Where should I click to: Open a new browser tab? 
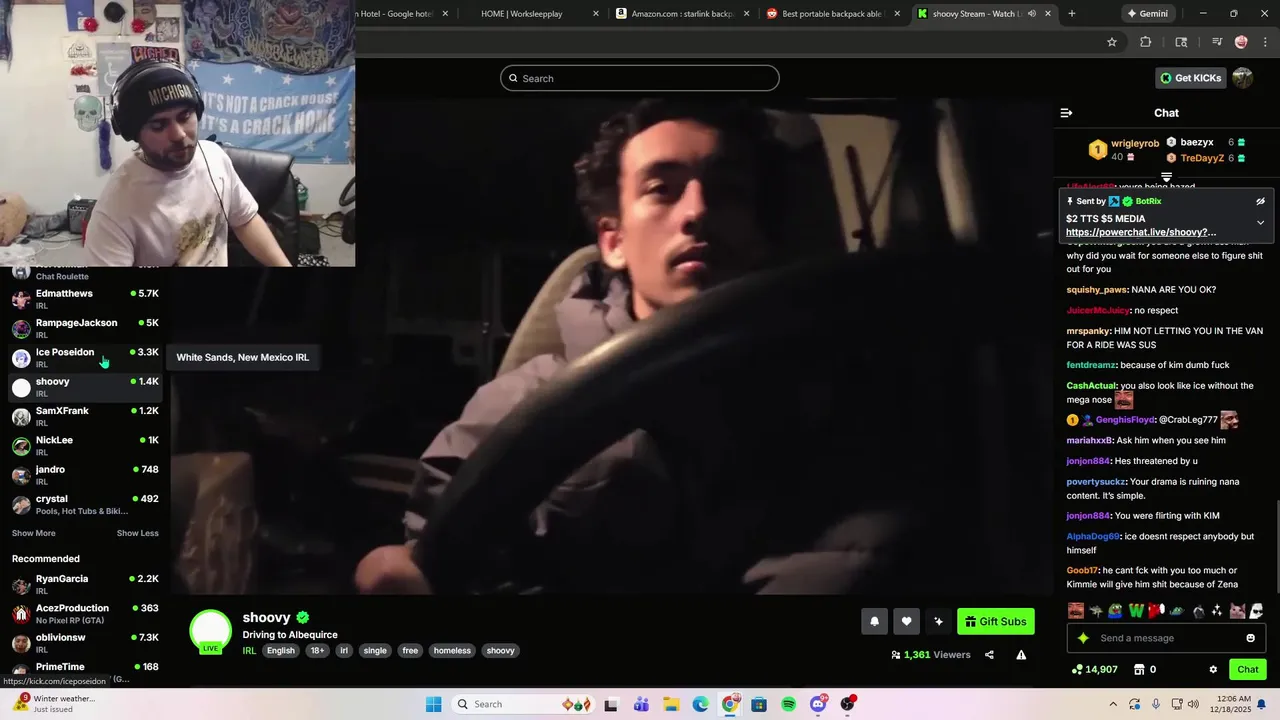point(1071,14)
